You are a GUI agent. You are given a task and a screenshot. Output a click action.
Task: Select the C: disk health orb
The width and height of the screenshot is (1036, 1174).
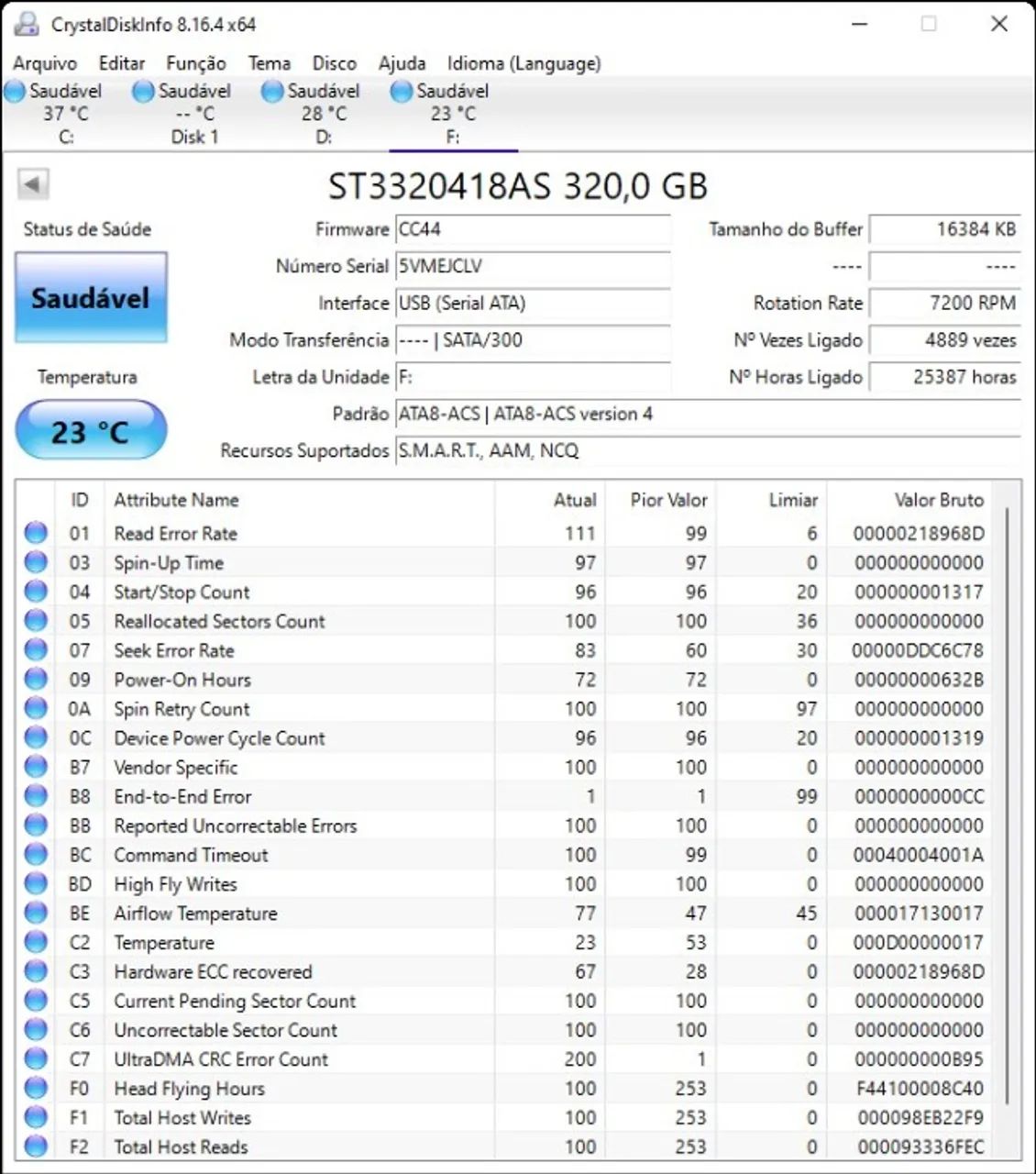pos(15,91)
